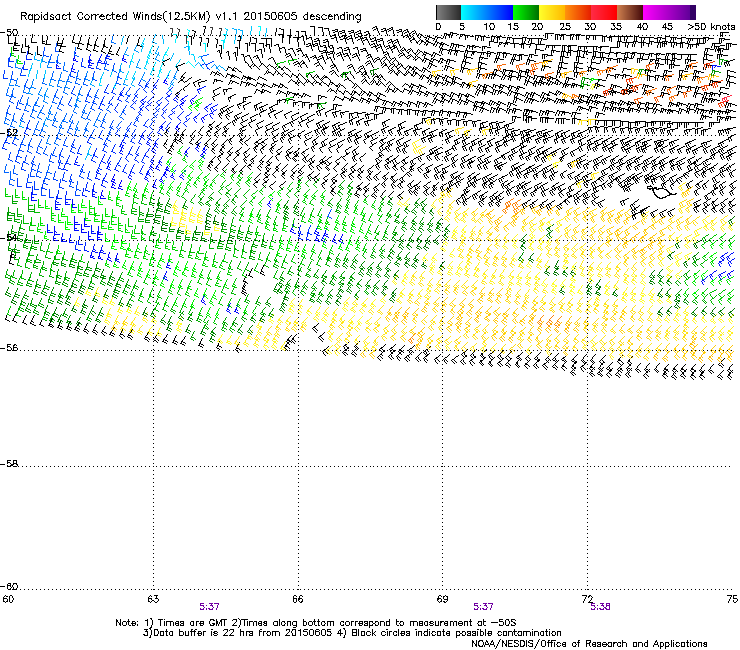The image size is (740, 650).
Task: Click the "15" legend scale label
Action: (513, 27)
